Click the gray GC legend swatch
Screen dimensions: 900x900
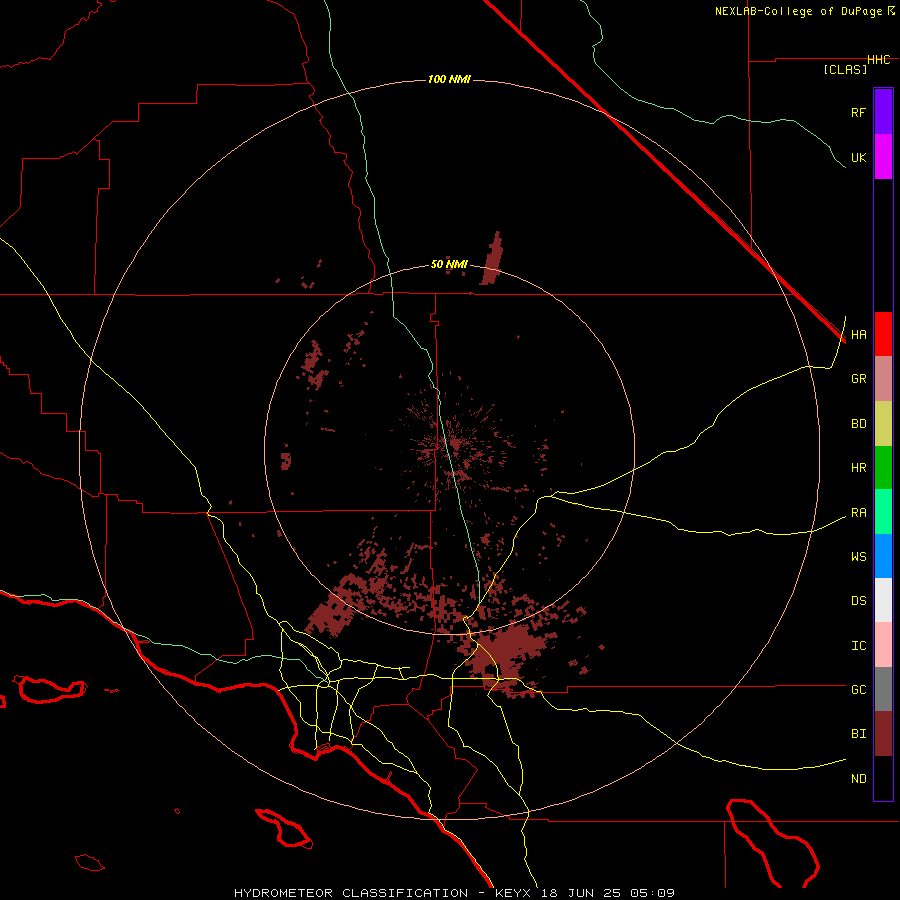tap(883, 689)
